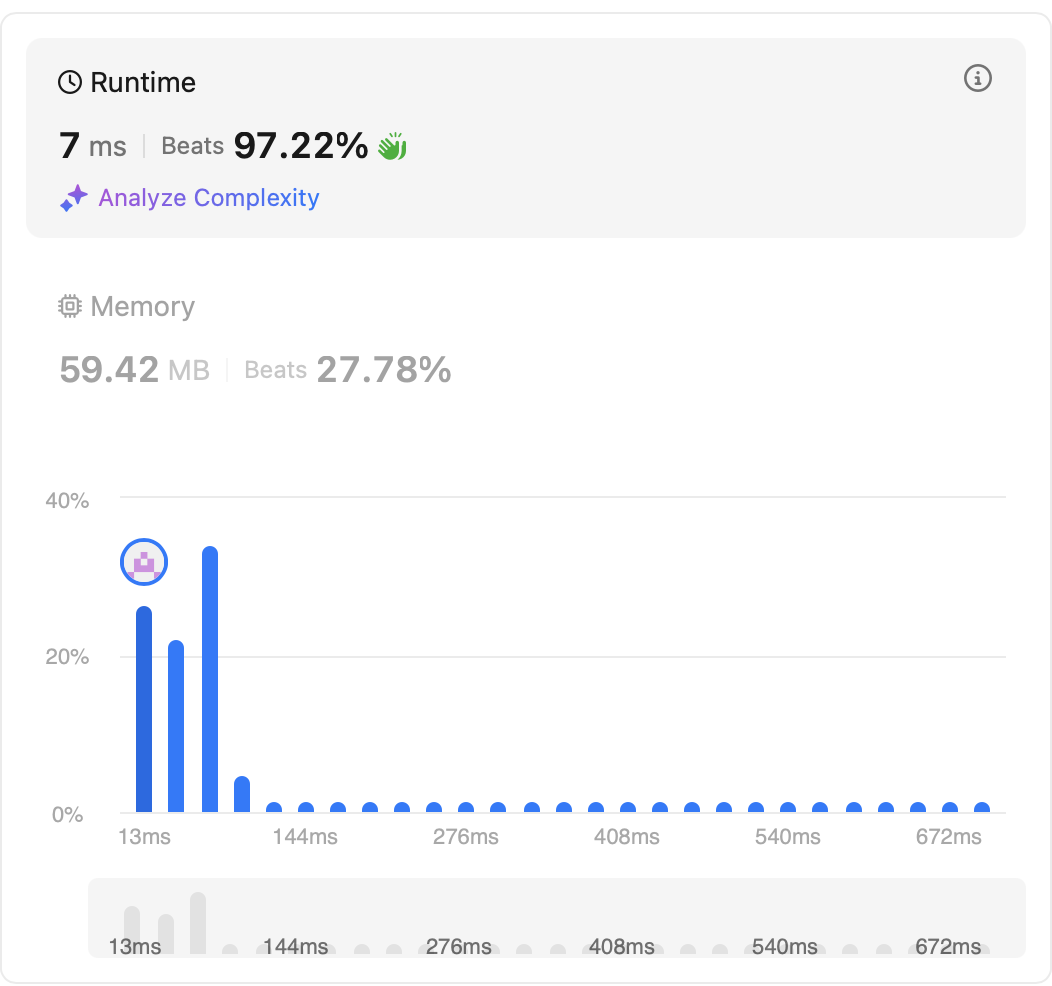1052x986 pixels.
Task: Select the last bar at chart's right end
Action: coord(982,808)
